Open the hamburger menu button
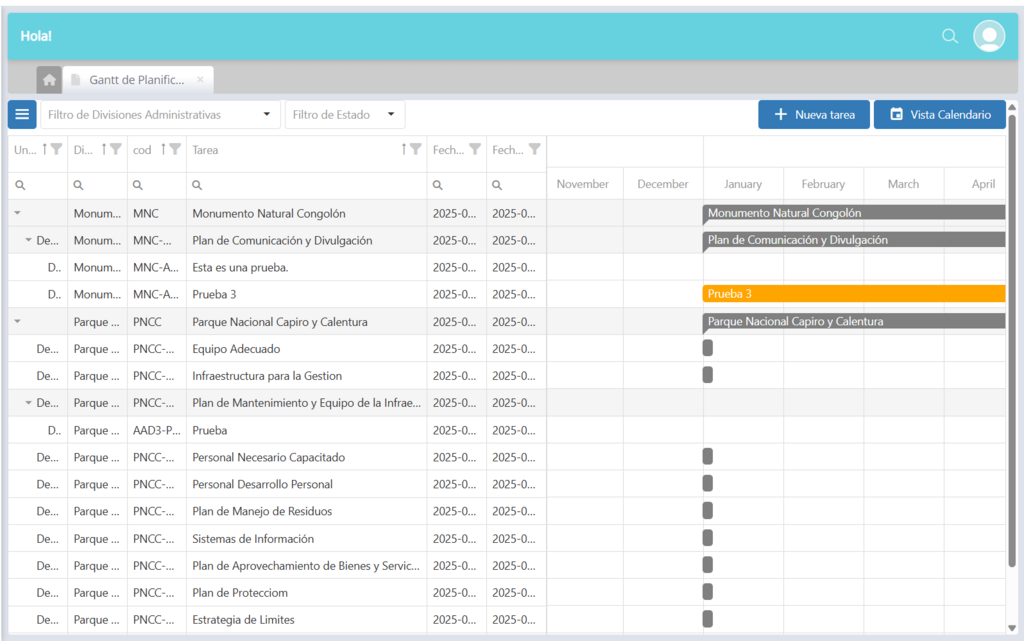The width and height of the screenshot is (1024, 641). pyautogui.click(x=22, y=114)
